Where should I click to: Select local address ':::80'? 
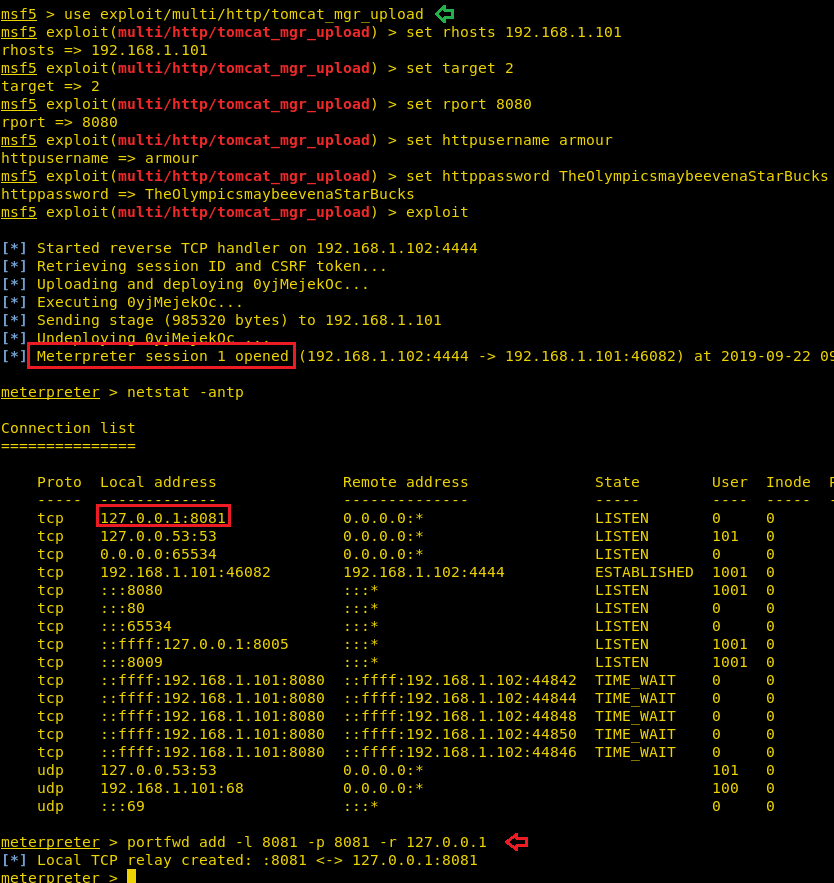click(x=122, y=608)
